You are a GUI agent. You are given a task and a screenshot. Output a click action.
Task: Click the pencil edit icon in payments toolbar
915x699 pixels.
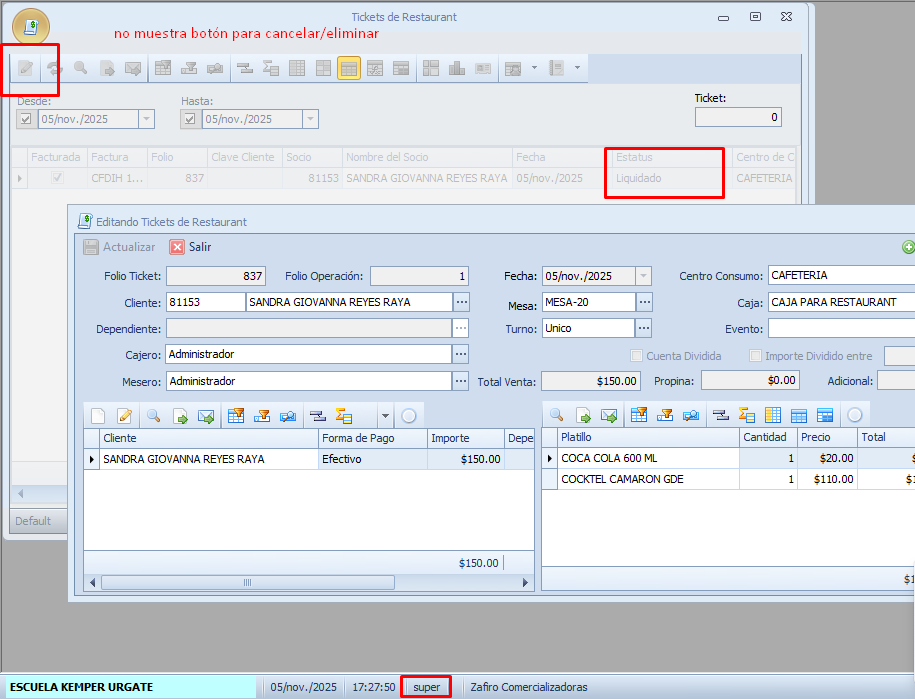(x=124, y=415)
